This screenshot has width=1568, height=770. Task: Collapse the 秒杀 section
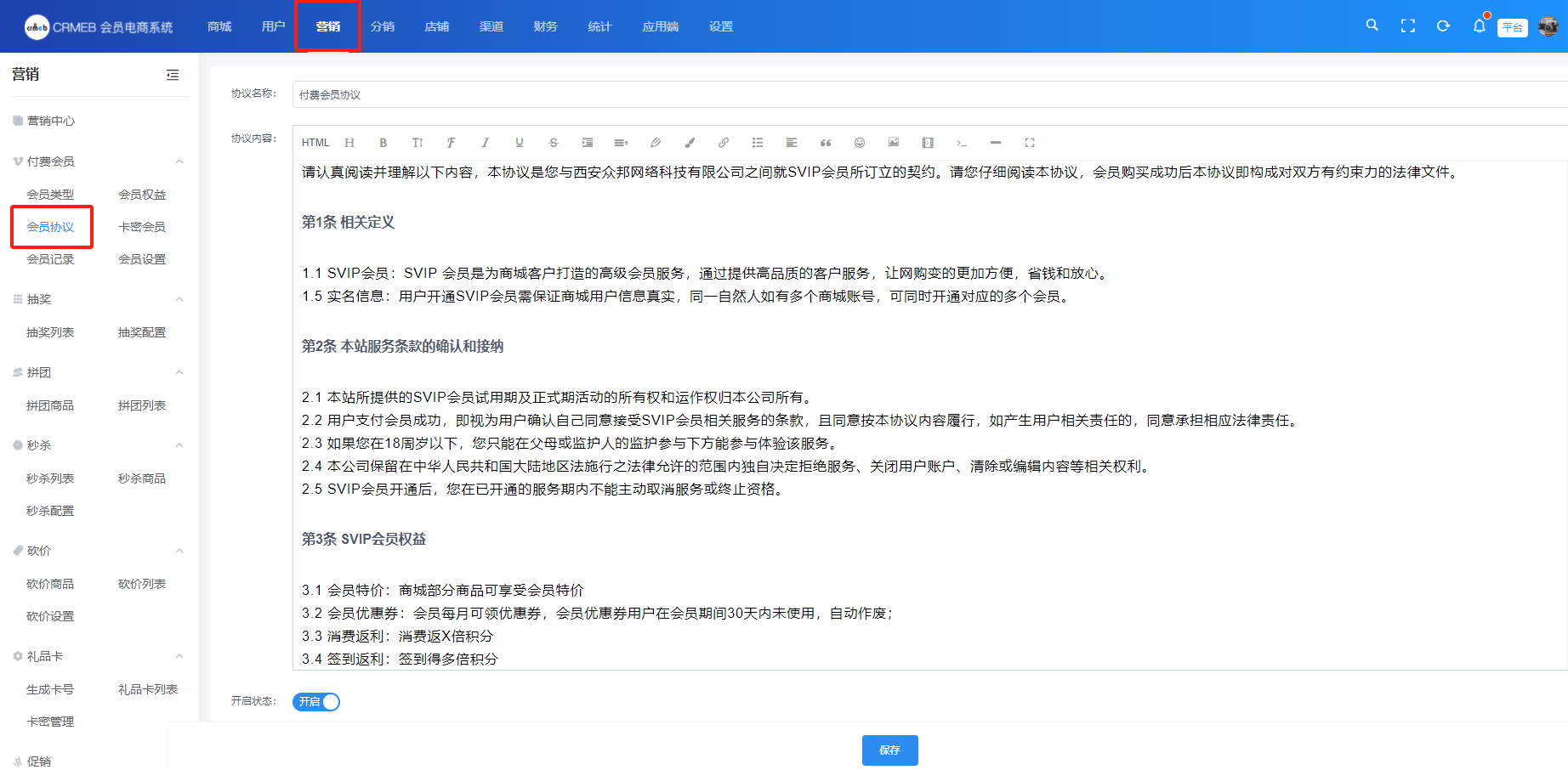tap(179, 445)
